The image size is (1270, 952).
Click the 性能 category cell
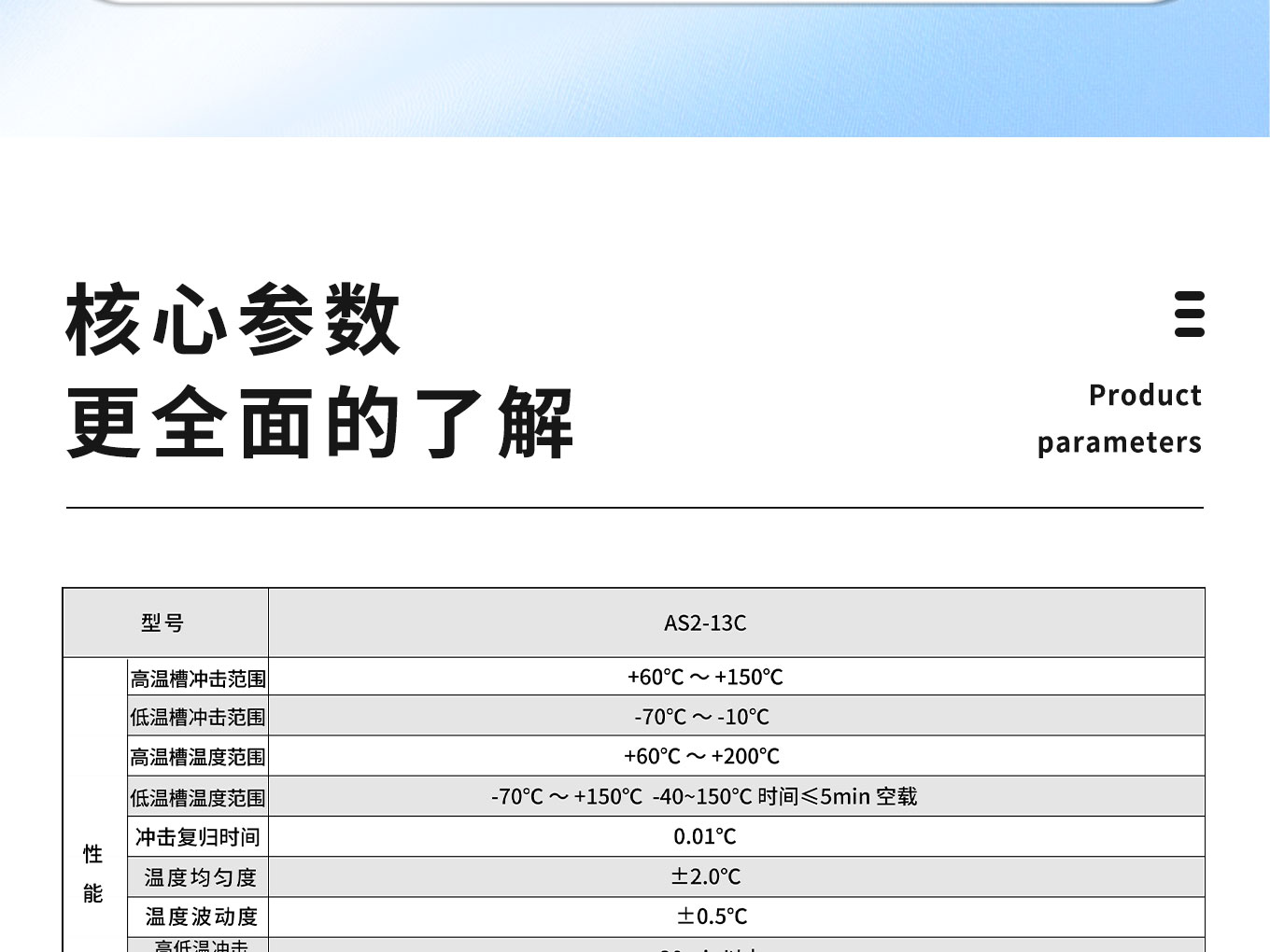point(93,873)
